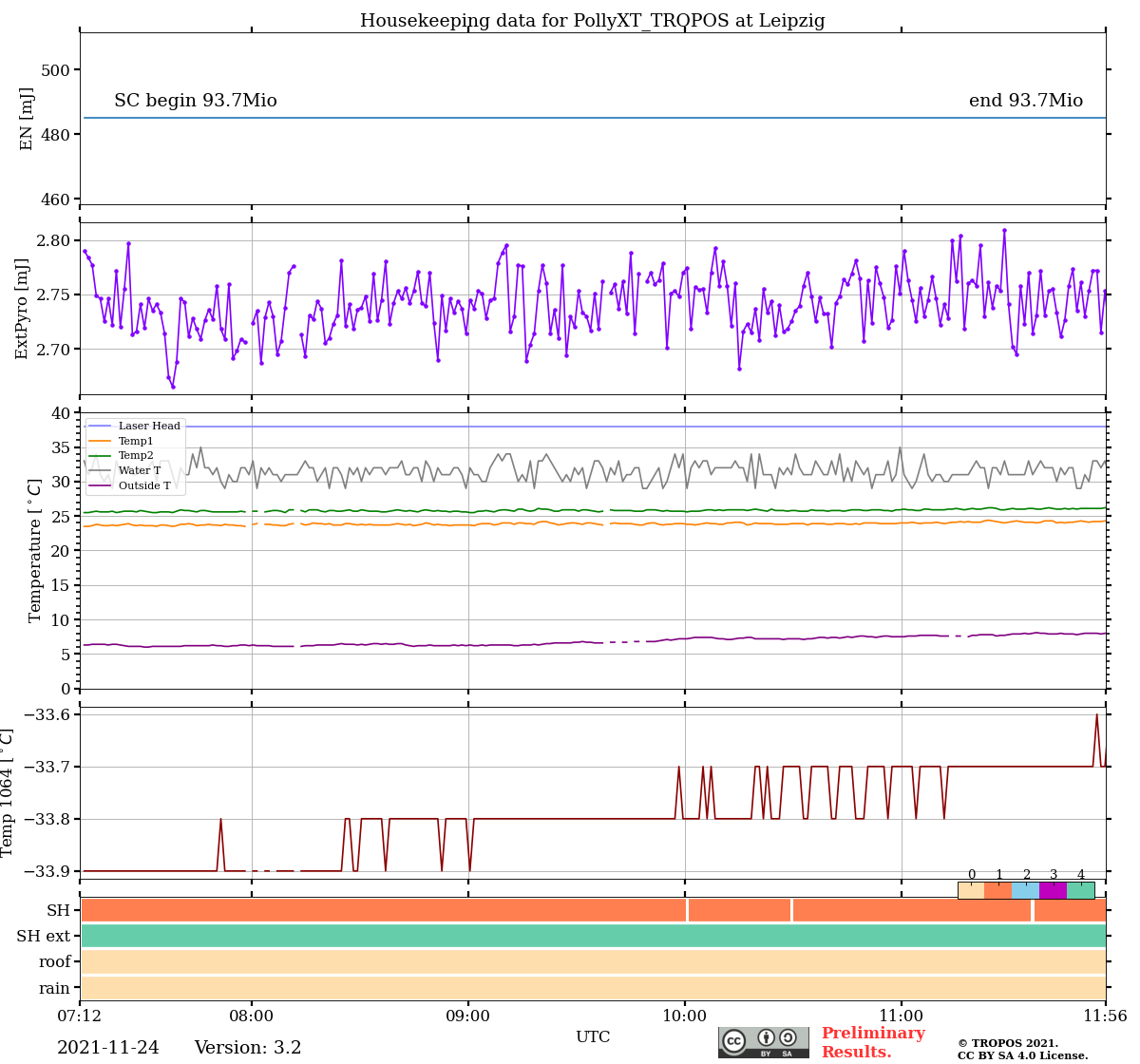
Task: Click the light blue swatch labeled 2
Action: (1026, 890)
